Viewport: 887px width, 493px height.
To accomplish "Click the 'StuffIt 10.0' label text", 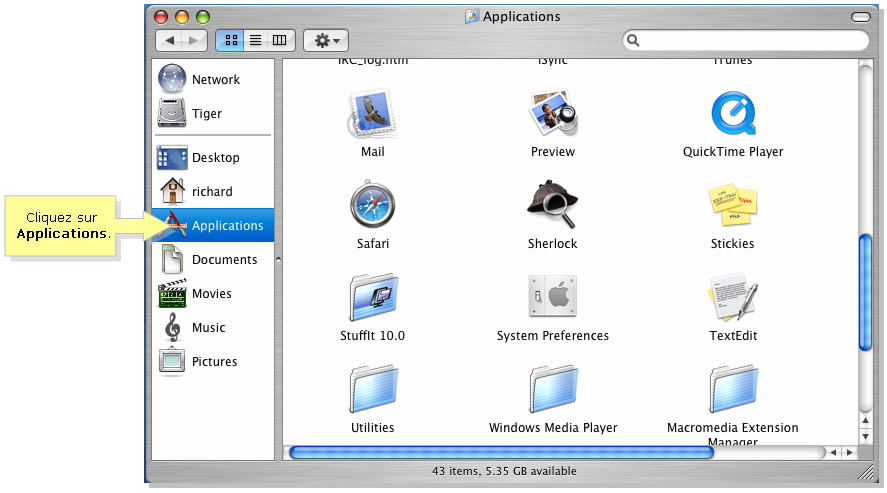I will click(x=372, y=336).
